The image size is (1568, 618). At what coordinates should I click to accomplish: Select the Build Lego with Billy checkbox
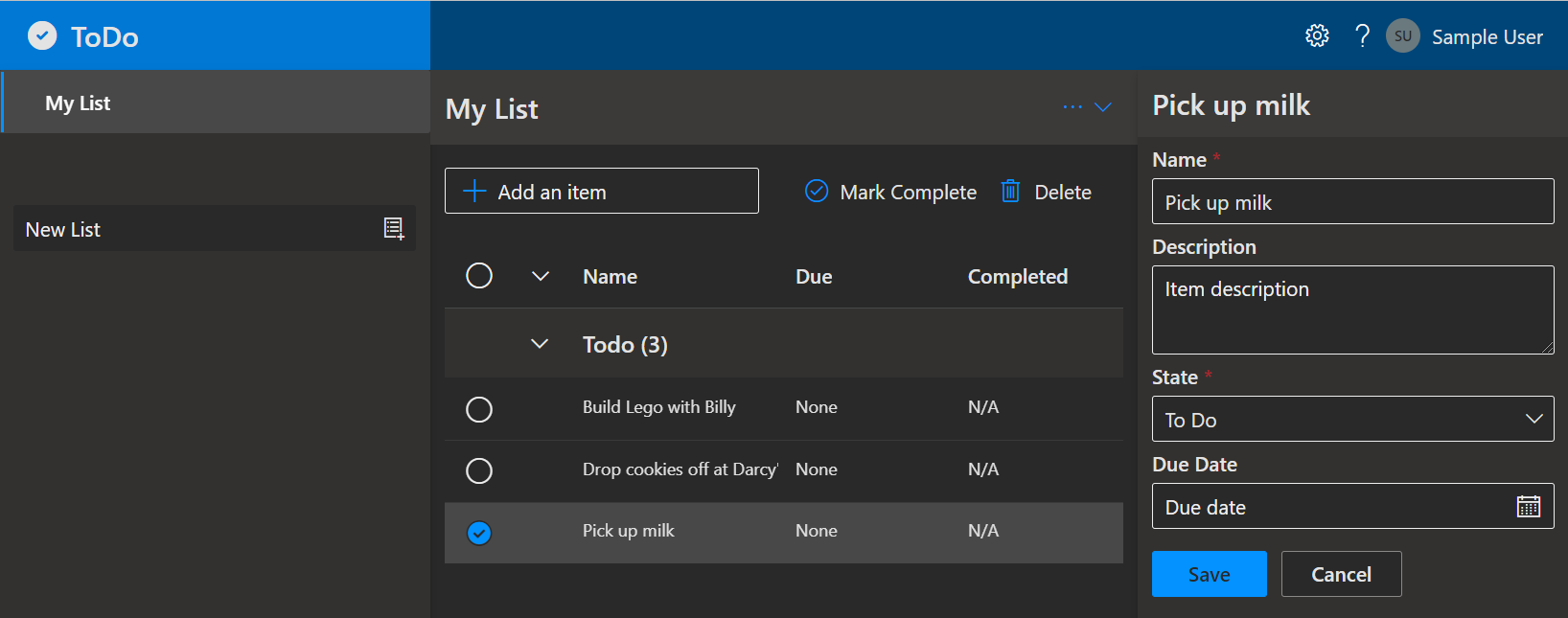(479, 409)
